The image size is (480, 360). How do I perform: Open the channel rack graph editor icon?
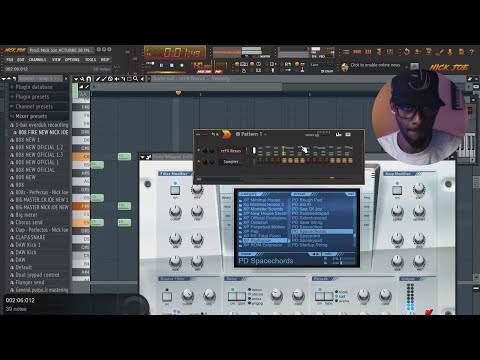pyautogui.click(x=339, y=134)
